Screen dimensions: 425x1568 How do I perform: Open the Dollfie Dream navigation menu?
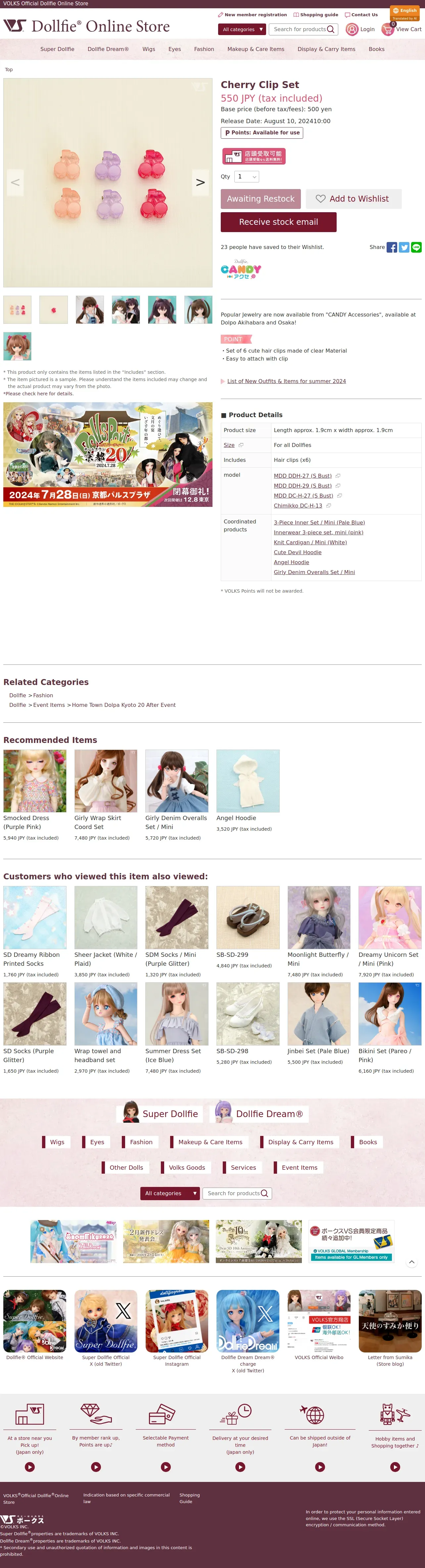point(108,49)
